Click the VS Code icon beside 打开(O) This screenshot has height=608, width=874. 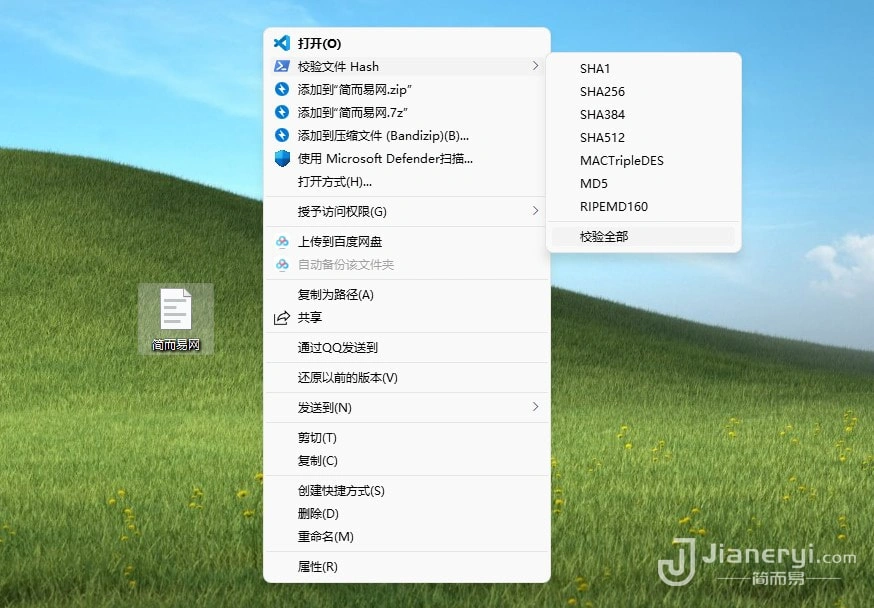tap(282, 43)
